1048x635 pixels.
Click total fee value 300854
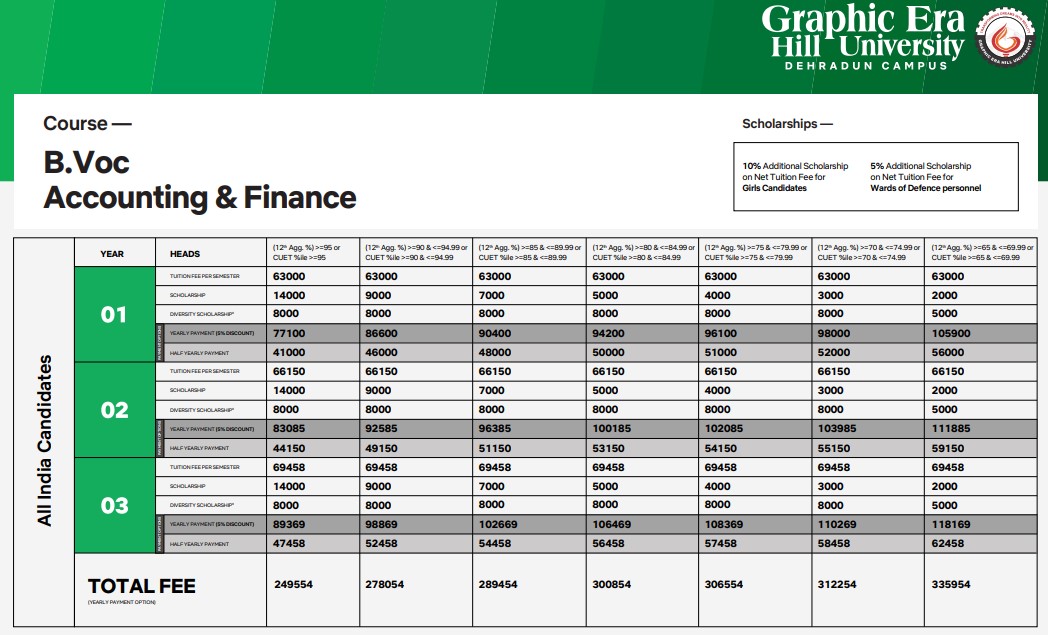(x=612, y=584)
